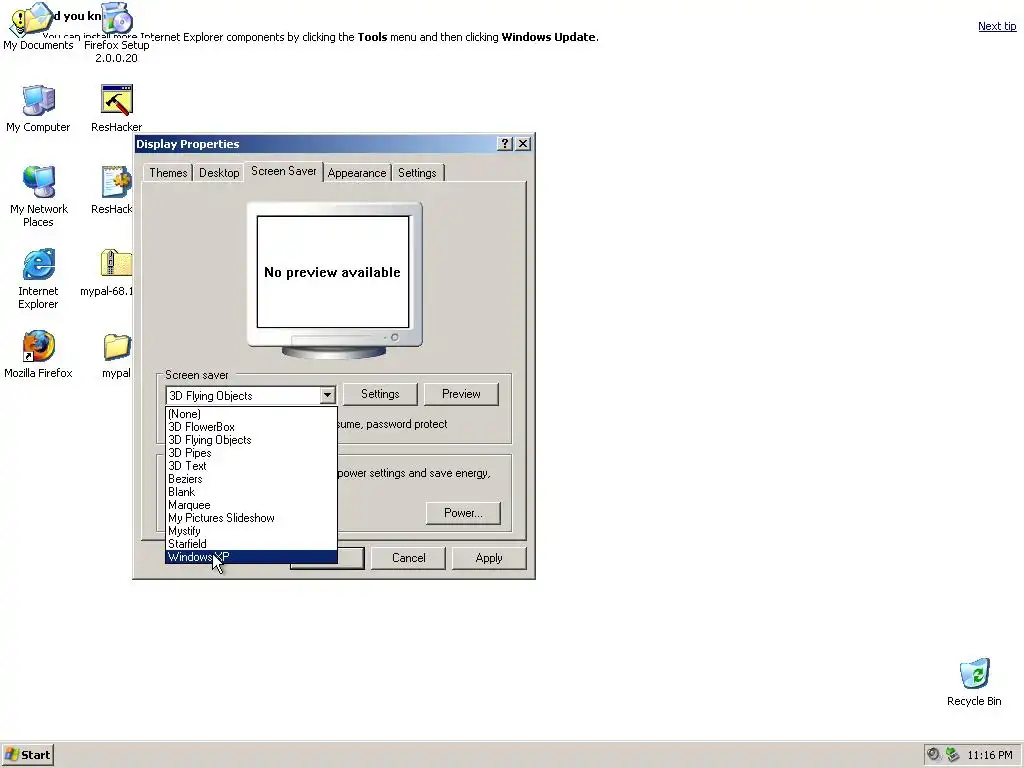The height and width of the screenshot is (768, 1024).
Task: Choose 3D Text screen saver
Action: pyautogui.click(x=251, y=466)
